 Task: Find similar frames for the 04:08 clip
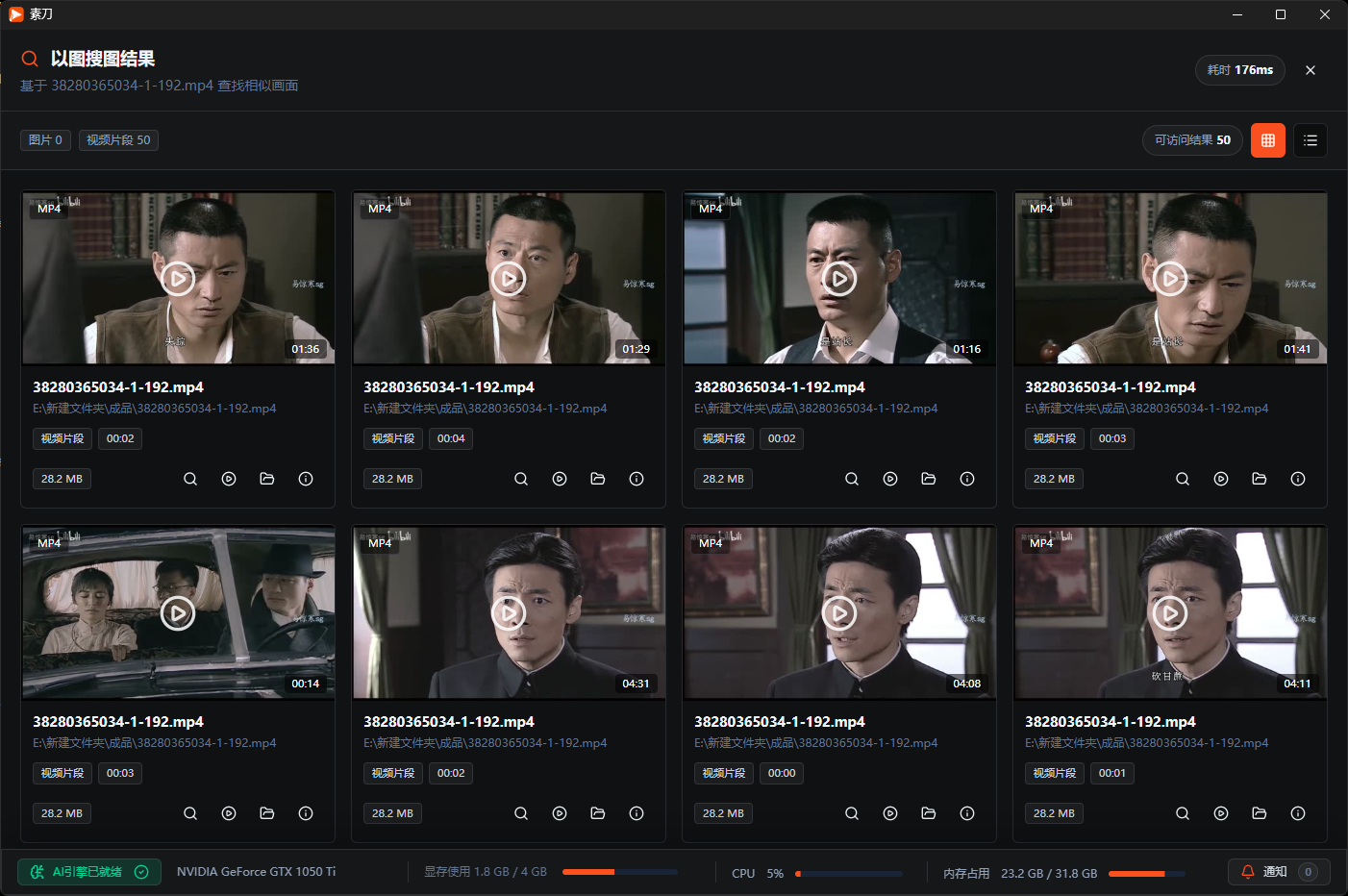[852, 813]
